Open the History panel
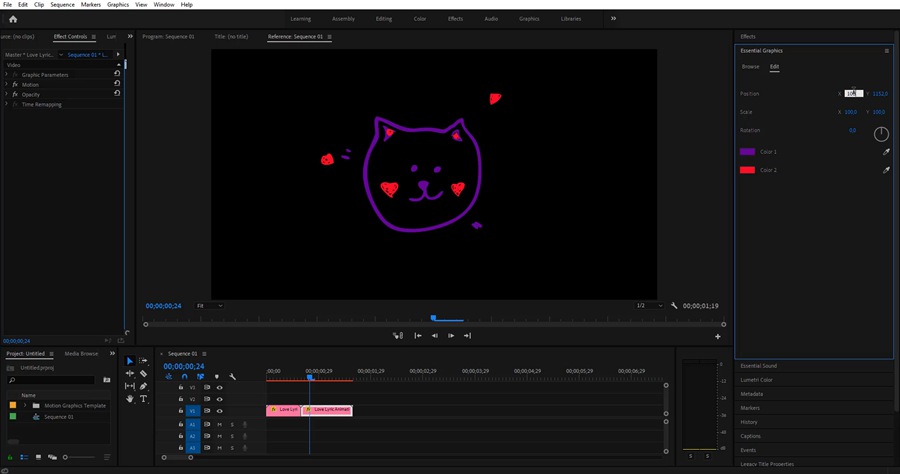900x474 pixels. tap(748, 422)
